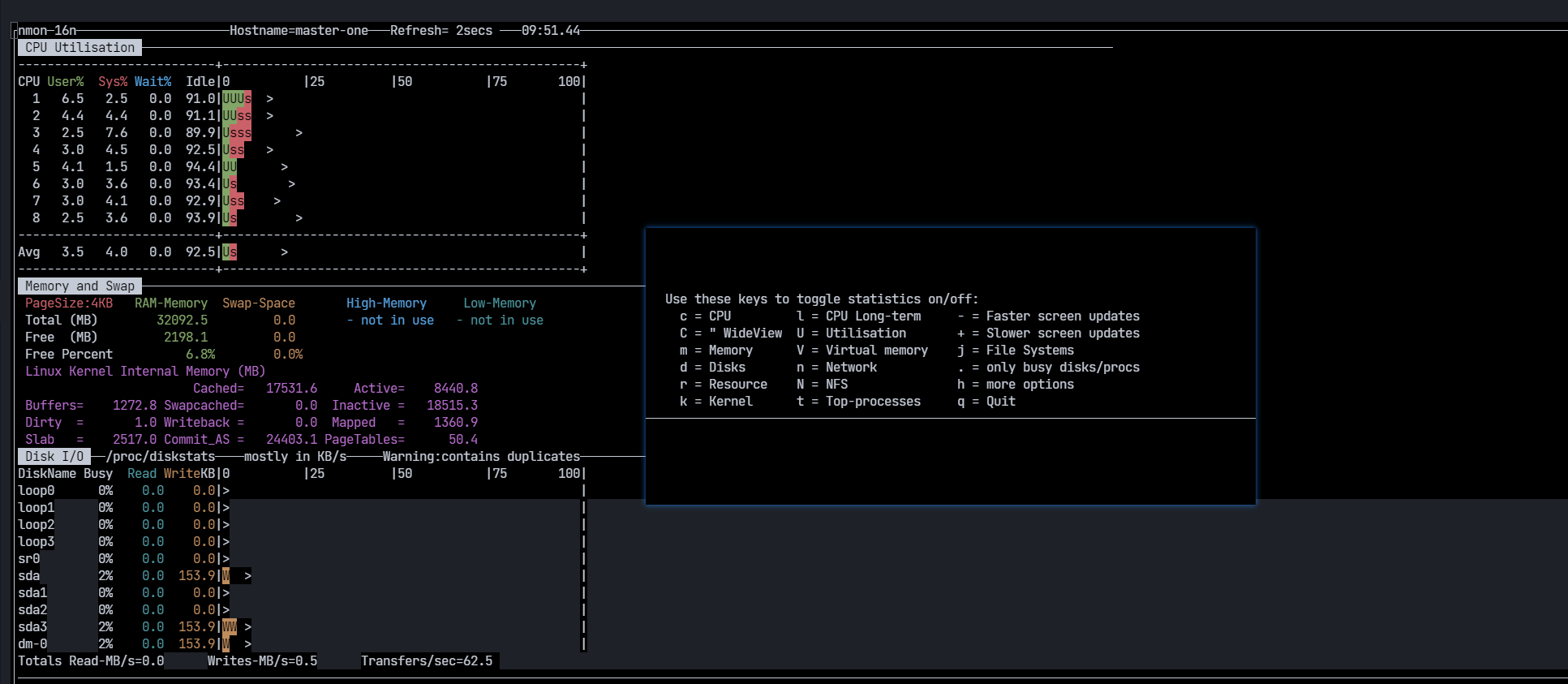The image size is (1568, 684).
Task: Click the CPU Utilisation section header
Action: pos(79,47)
